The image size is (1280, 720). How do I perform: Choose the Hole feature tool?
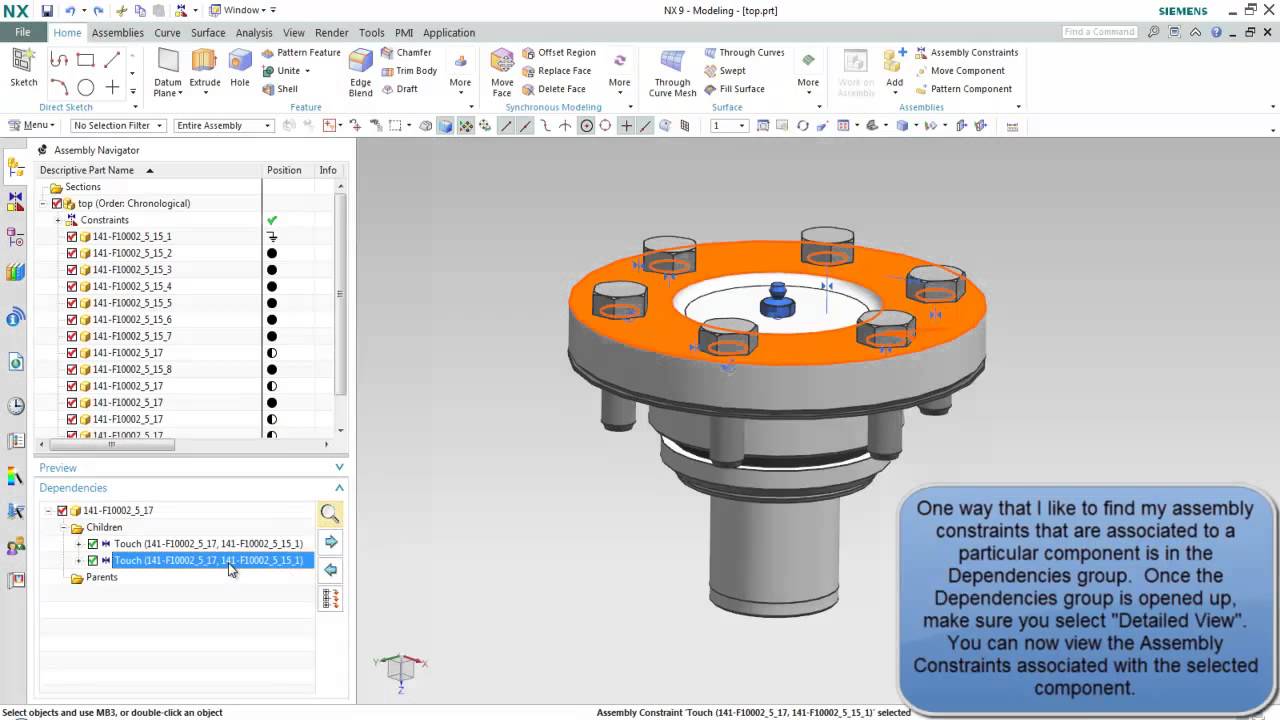(x=240, y=68)
